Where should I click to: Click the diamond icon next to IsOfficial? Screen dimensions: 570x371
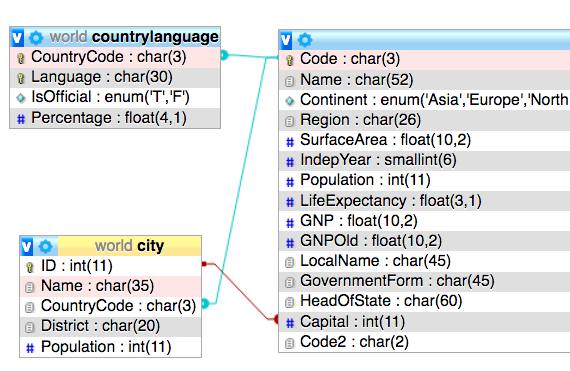click(21, 98)
